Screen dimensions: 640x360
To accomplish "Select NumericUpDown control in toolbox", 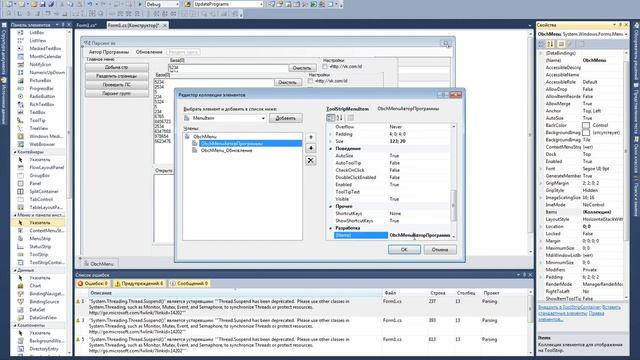I will pyautogui.click(x=47, y=72).
